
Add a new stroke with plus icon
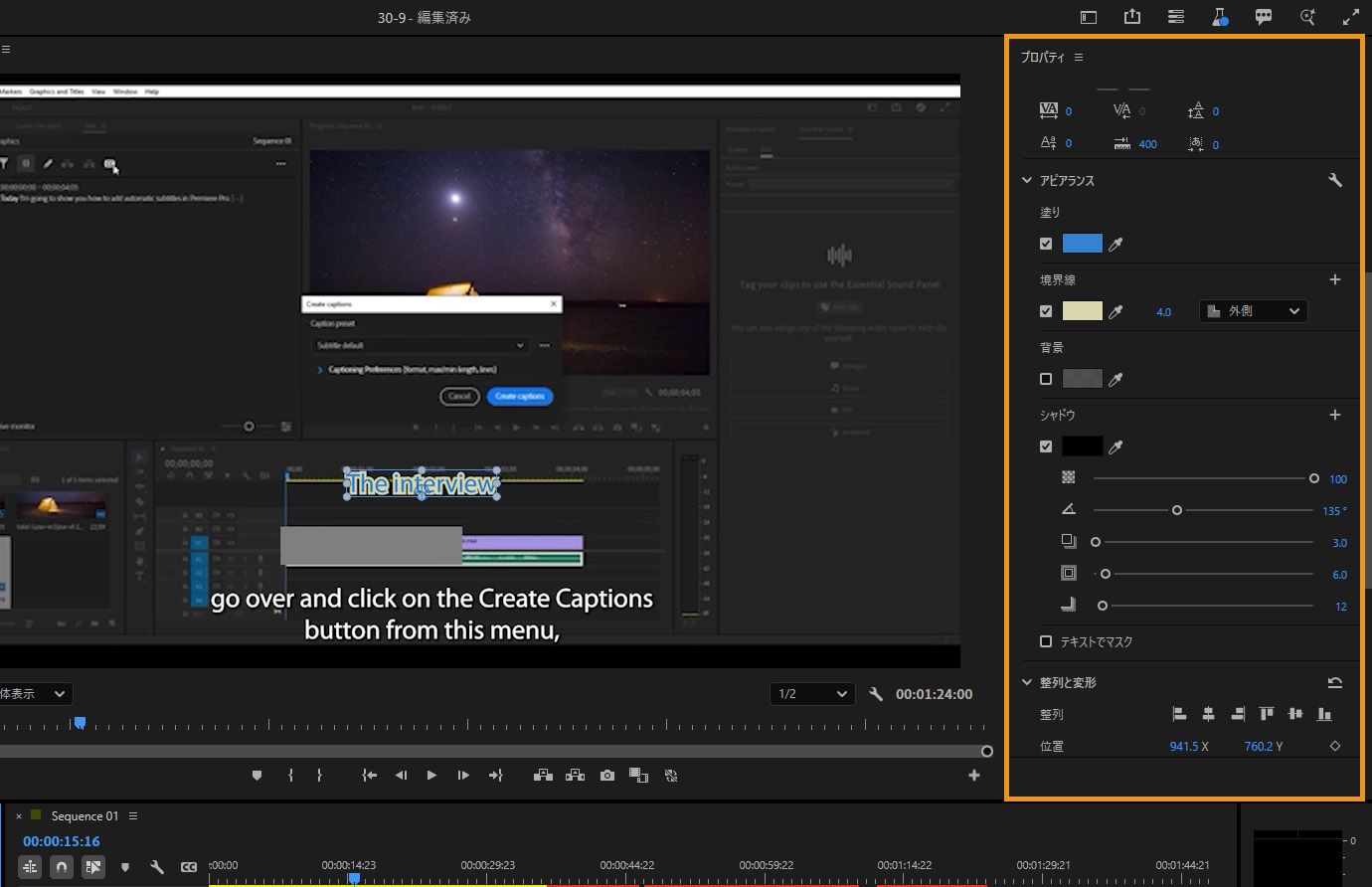click(x=1335, y=279)
